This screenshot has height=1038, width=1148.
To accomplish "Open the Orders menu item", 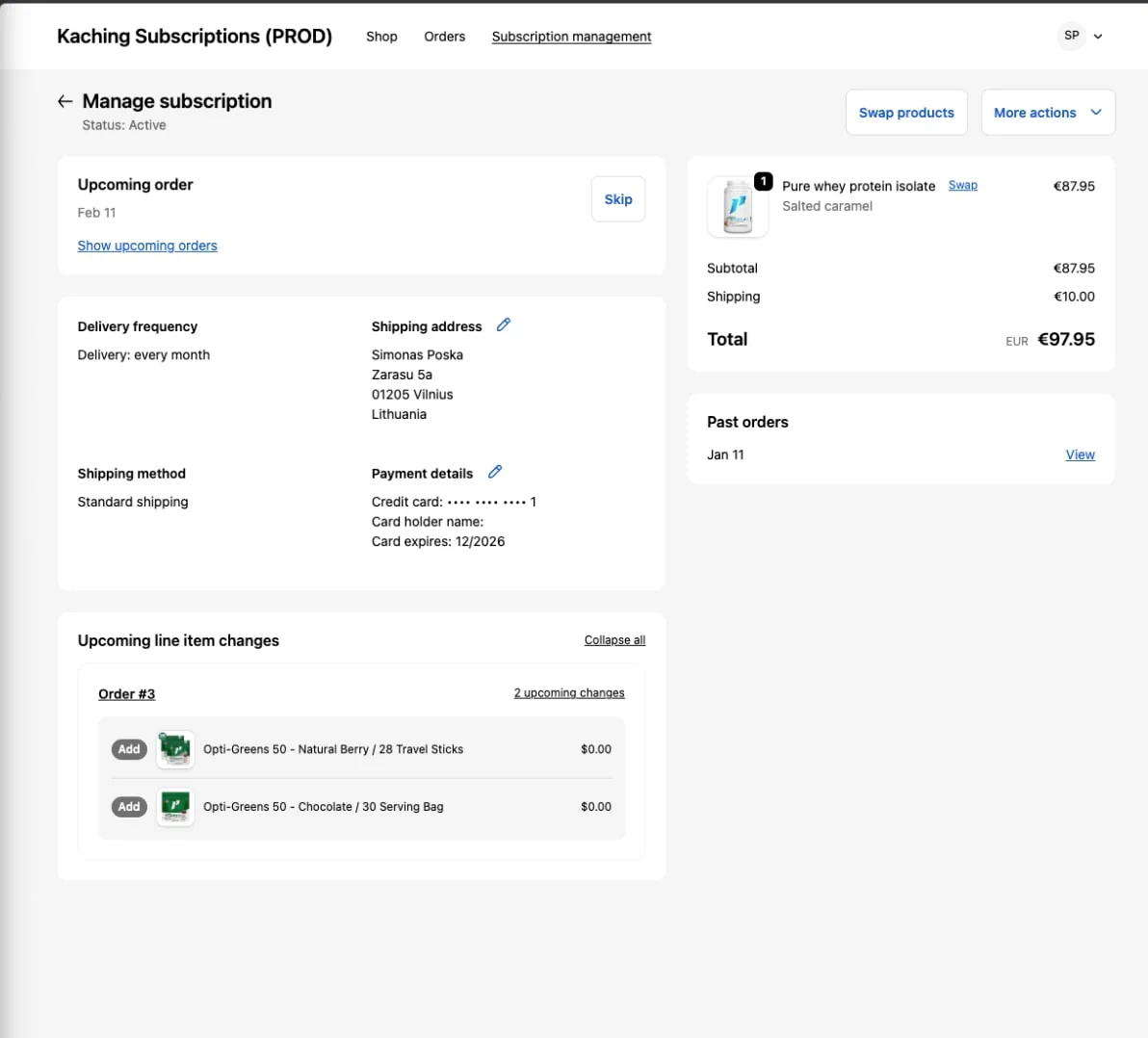I will (x=444, y=37).
